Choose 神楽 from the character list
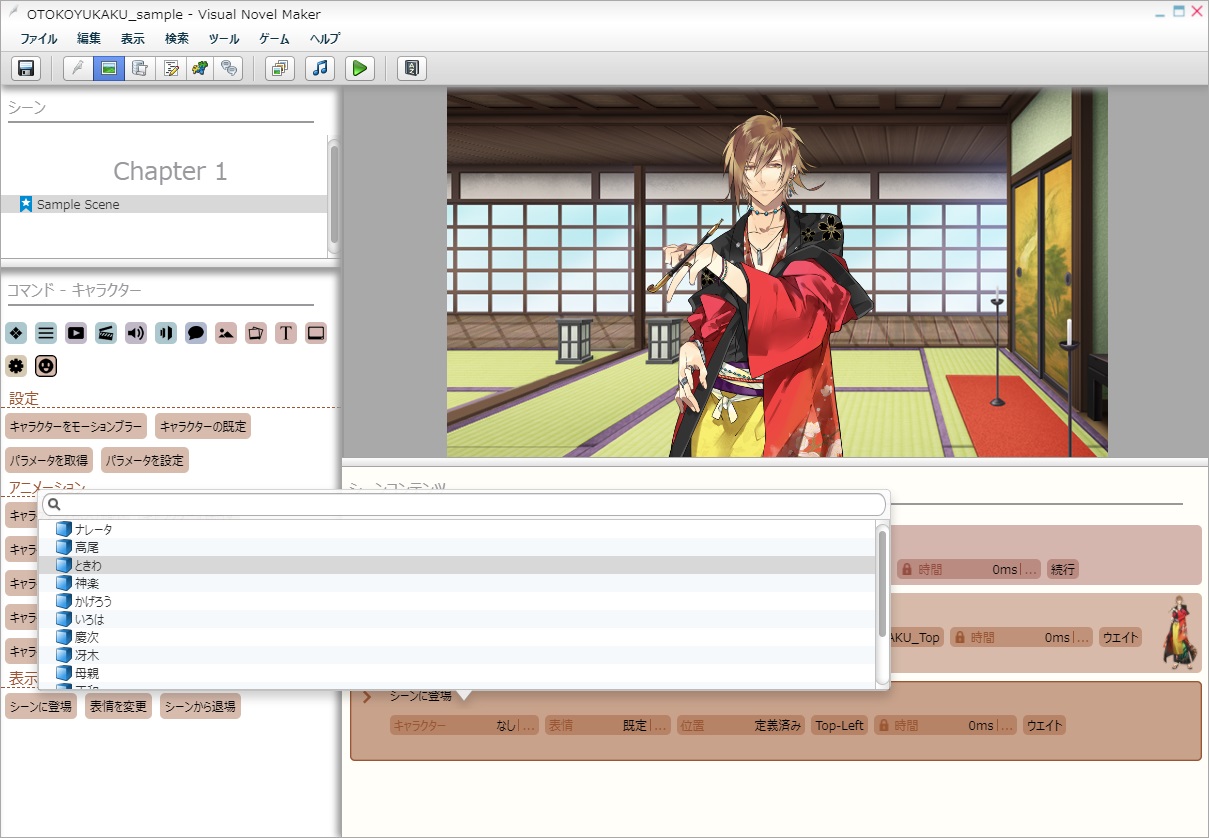The image size is (1209, 838). pyautogui.click(x=457, y=583)
